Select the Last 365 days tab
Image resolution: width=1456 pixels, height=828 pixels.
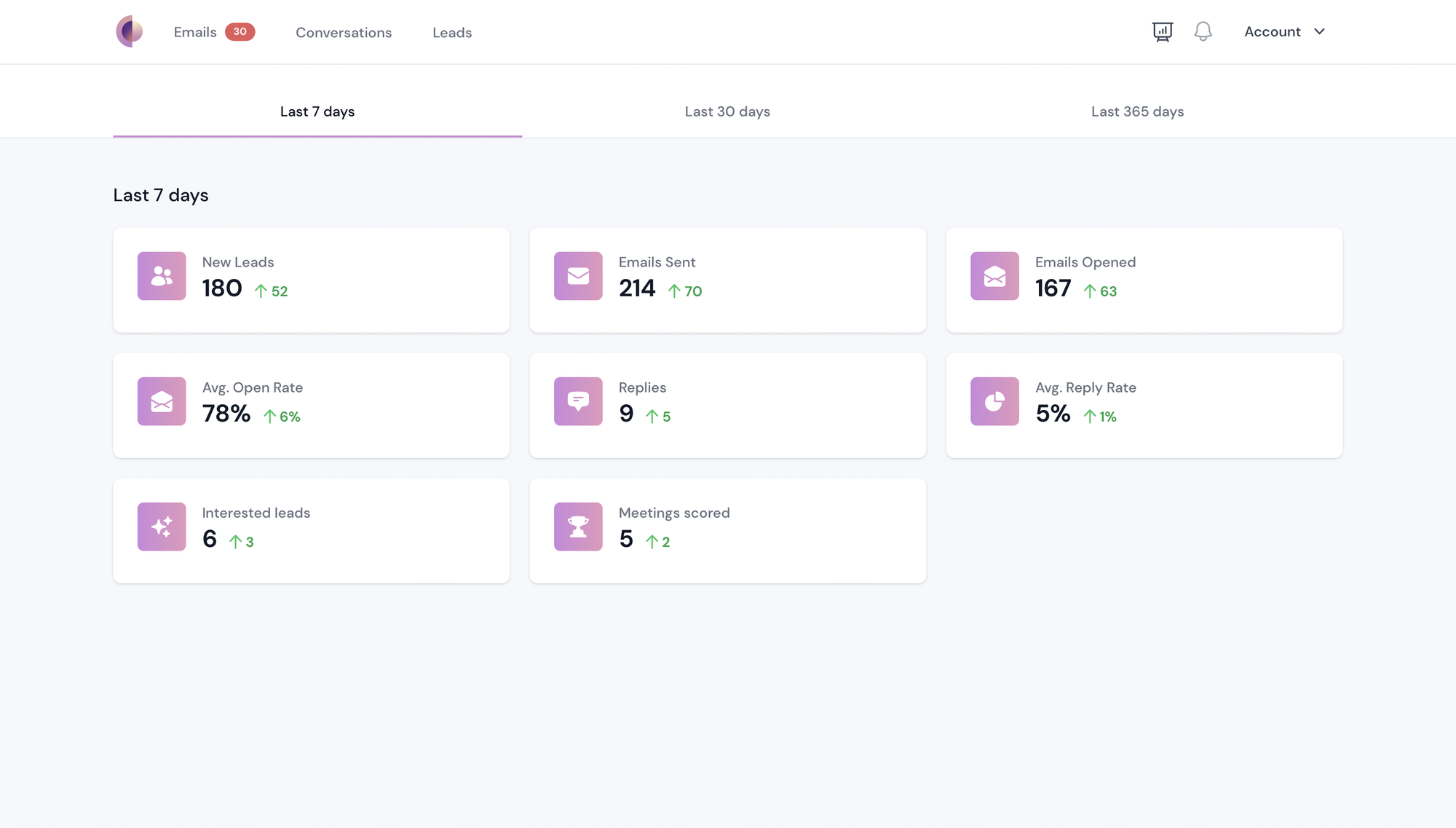(1138, 111)
